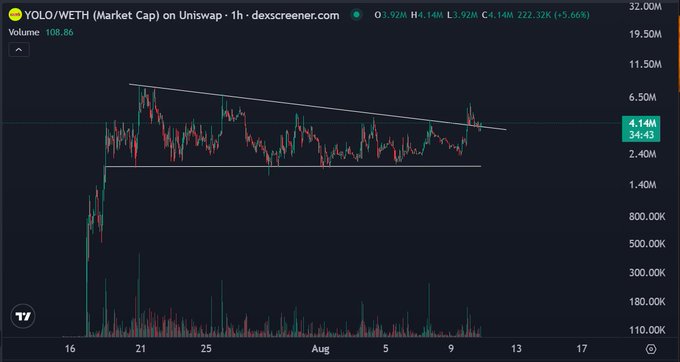Viewport: 680px width, 362px height.
Task: Click the date label 13
Action: tap(516, 349)
